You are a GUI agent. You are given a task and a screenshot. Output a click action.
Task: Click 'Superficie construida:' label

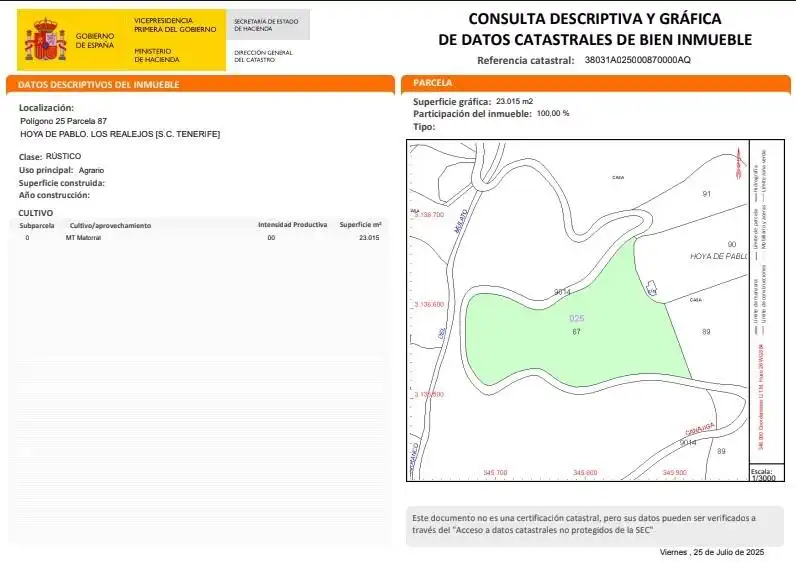pyautogui.click(x=61, y=183)
